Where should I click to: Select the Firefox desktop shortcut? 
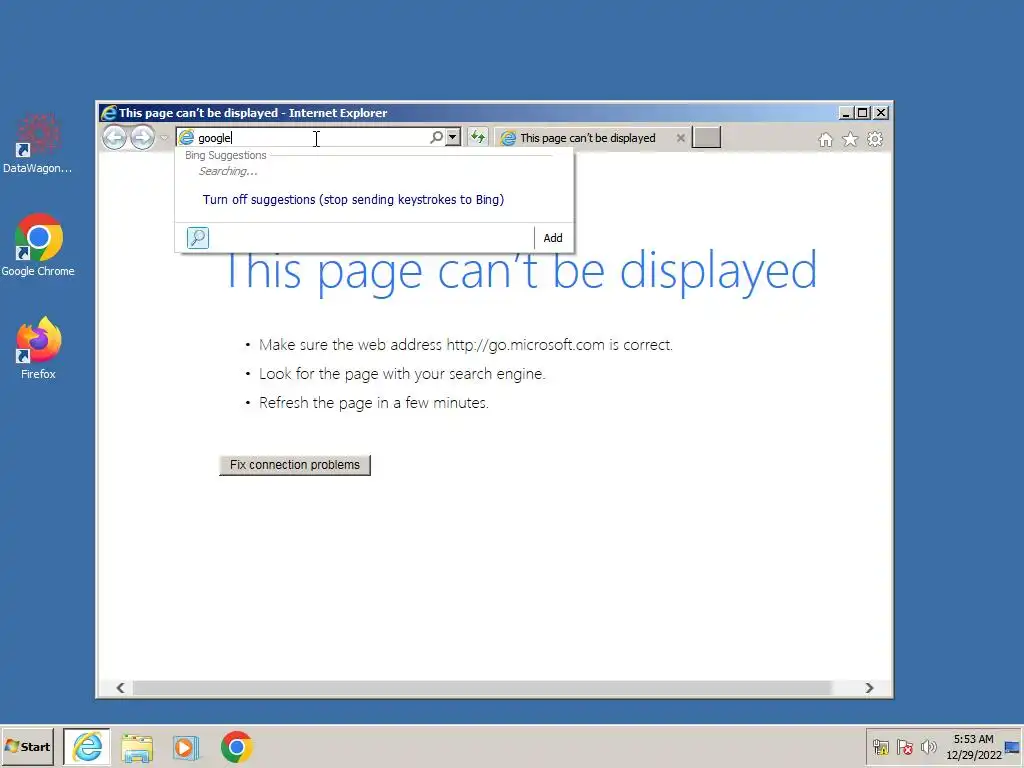(38, 348)
